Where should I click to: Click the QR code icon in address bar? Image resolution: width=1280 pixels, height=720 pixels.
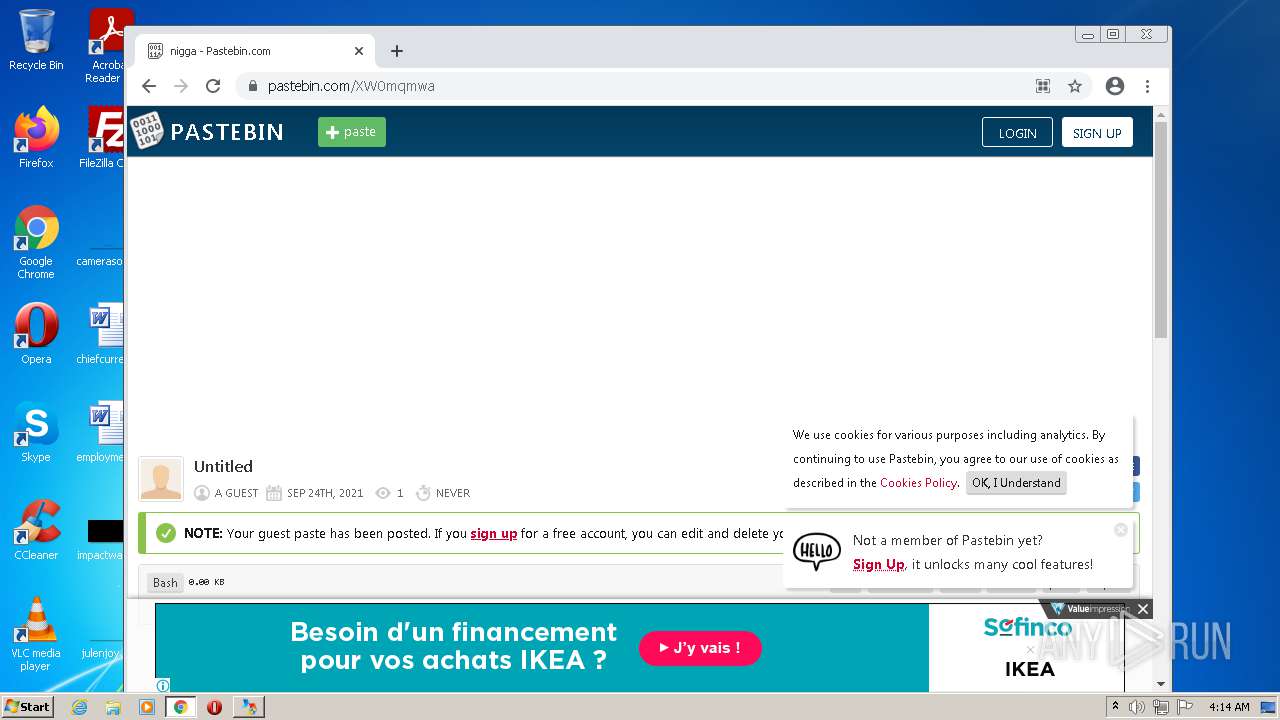(1043, 86)
